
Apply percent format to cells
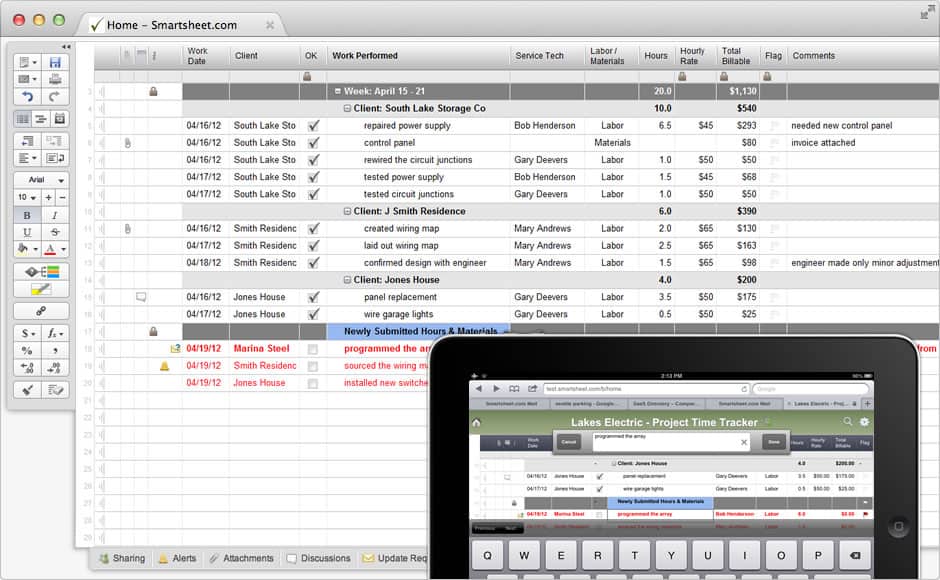tap(27, 351)
